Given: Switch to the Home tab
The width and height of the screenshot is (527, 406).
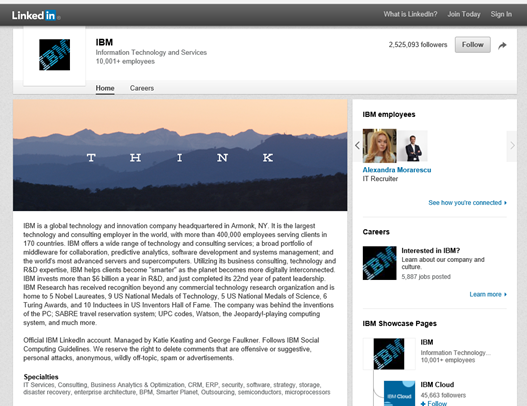Looking at the screenshot, I should click(105, 88).
